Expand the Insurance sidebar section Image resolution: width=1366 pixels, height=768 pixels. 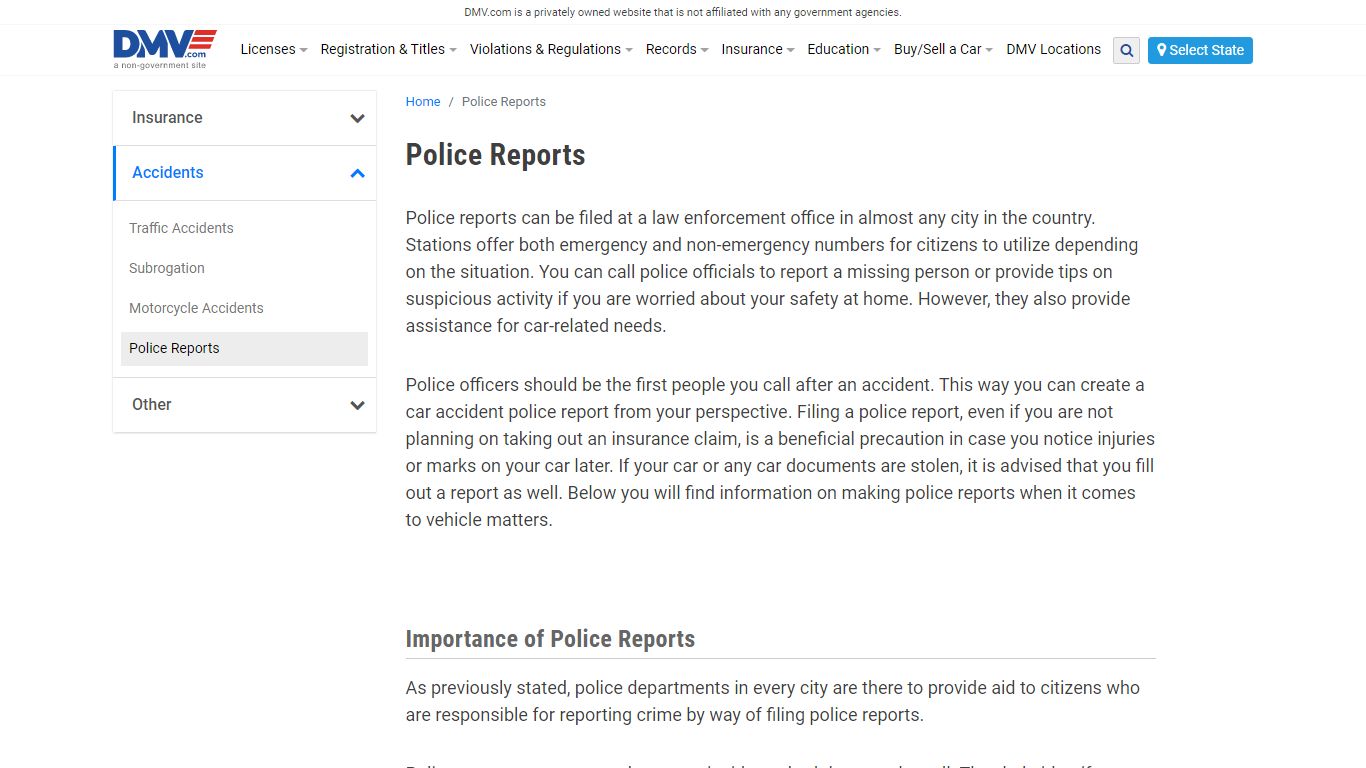(x=245, y=118)
